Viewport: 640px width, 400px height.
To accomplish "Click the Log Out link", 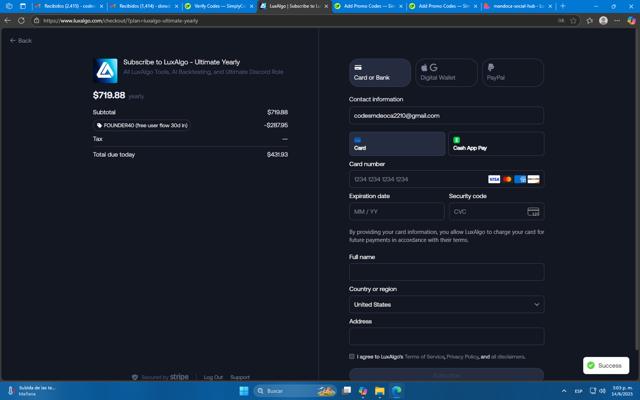I will [x=213, y=377].
